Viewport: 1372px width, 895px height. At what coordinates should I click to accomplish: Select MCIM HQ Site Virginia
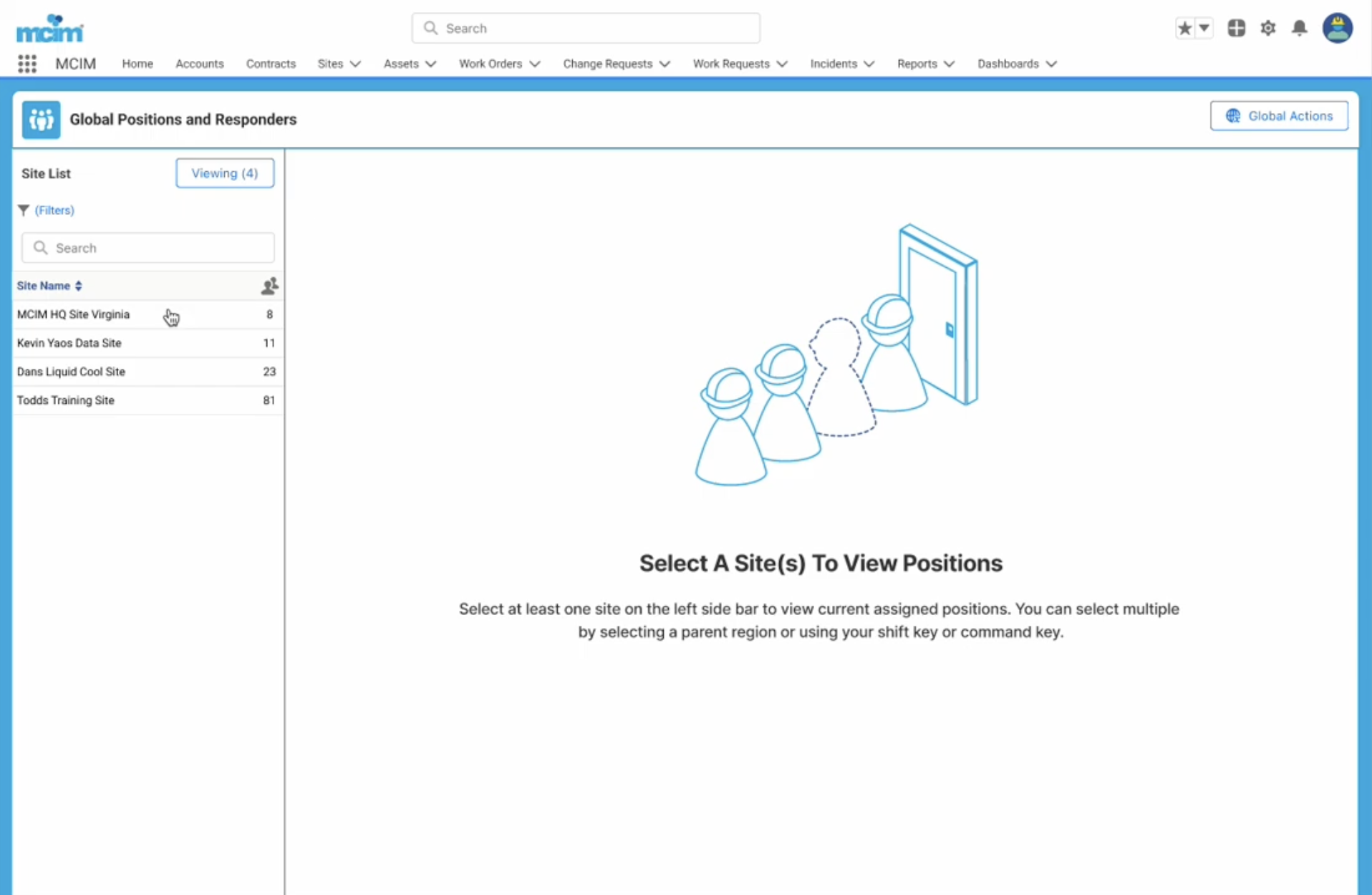coord(148,314)
